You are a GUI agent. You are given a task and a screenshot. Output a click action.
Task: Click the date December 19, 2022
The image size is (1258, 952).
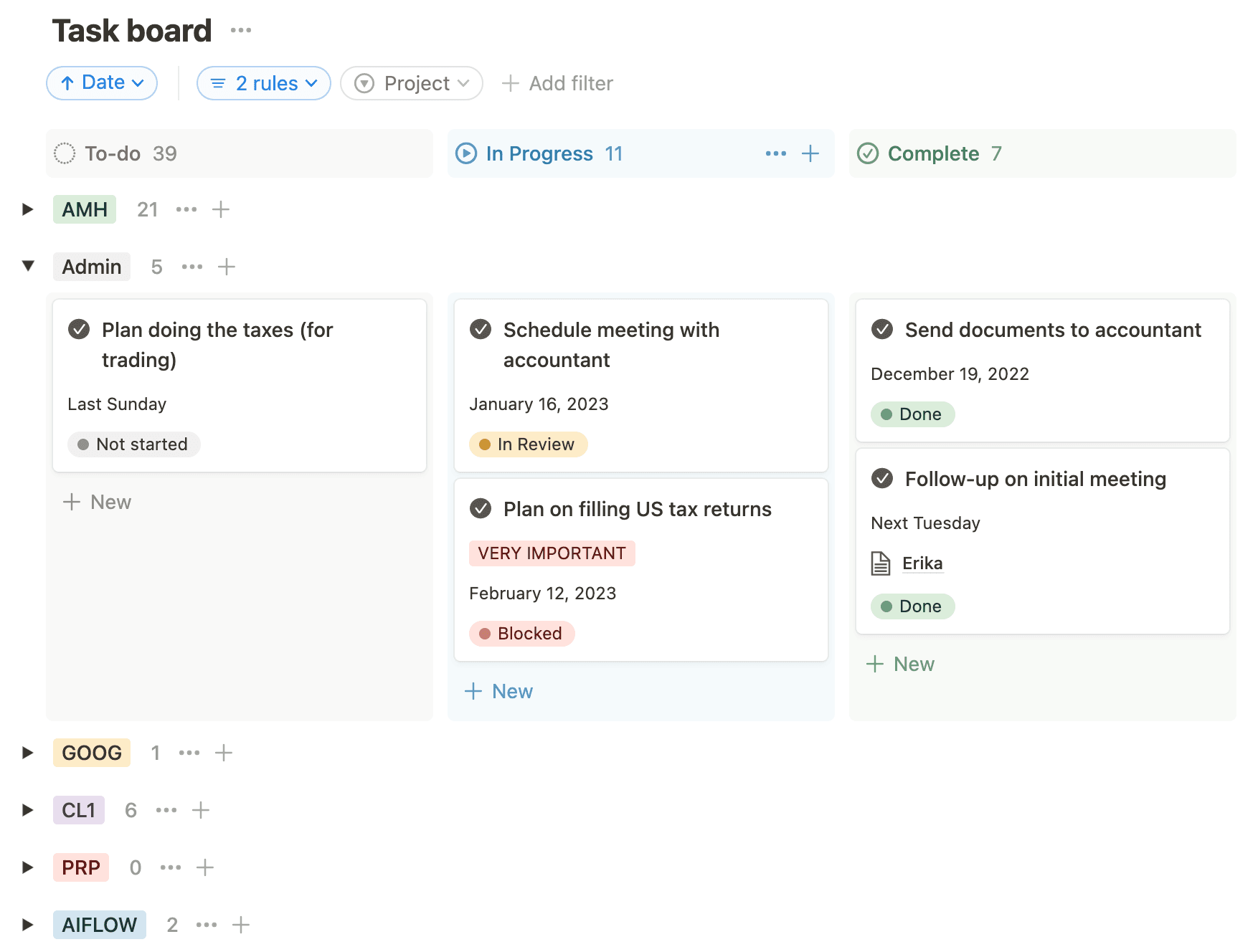point(950,374)
